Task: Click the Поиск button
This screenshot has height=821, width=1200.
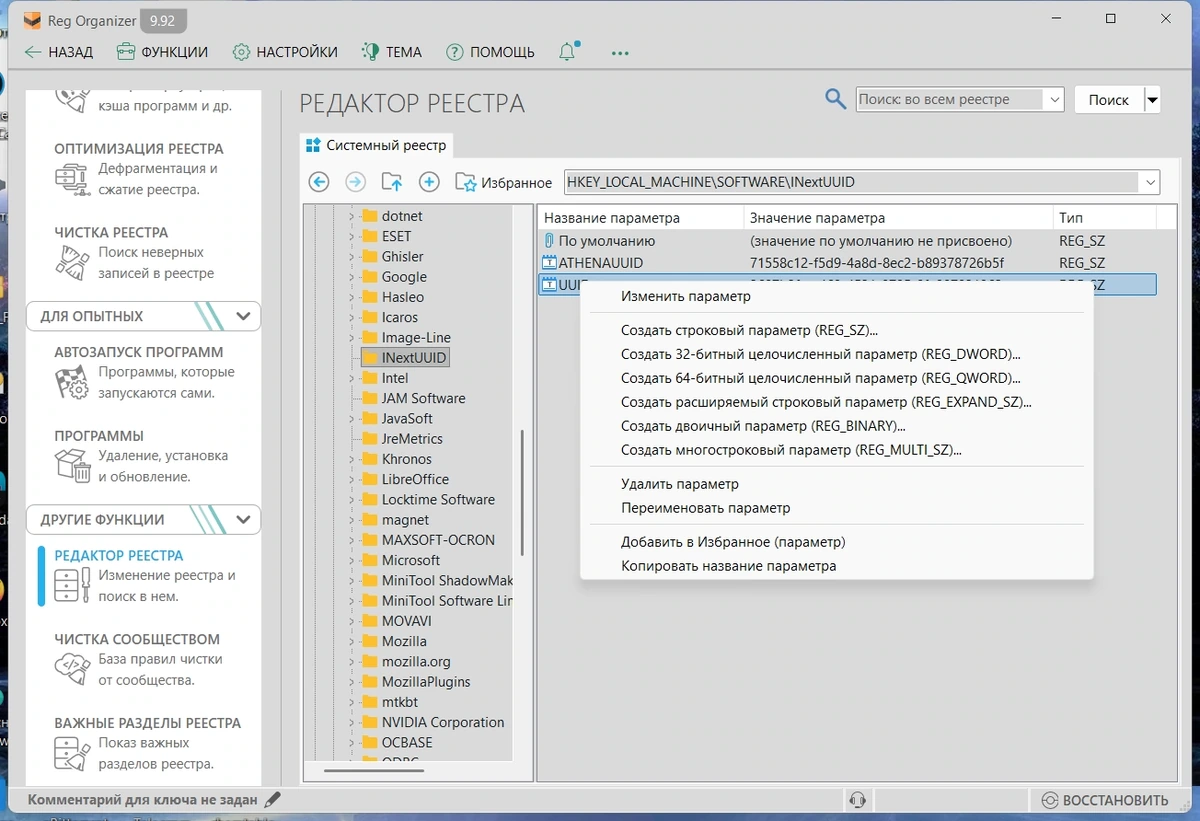Action: point(1108,100)
